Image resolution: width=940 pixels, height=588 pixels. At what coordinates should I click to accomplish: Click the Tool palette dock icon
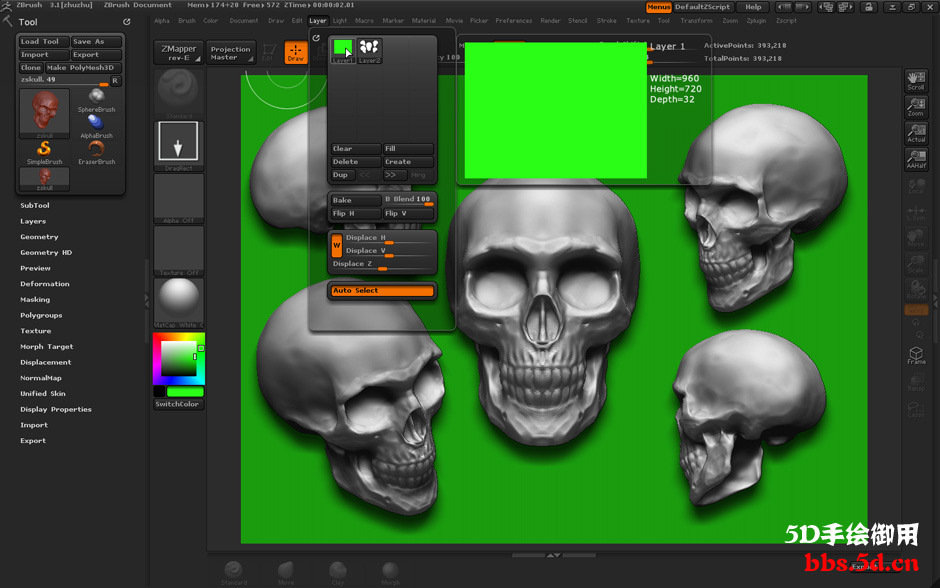126,22
